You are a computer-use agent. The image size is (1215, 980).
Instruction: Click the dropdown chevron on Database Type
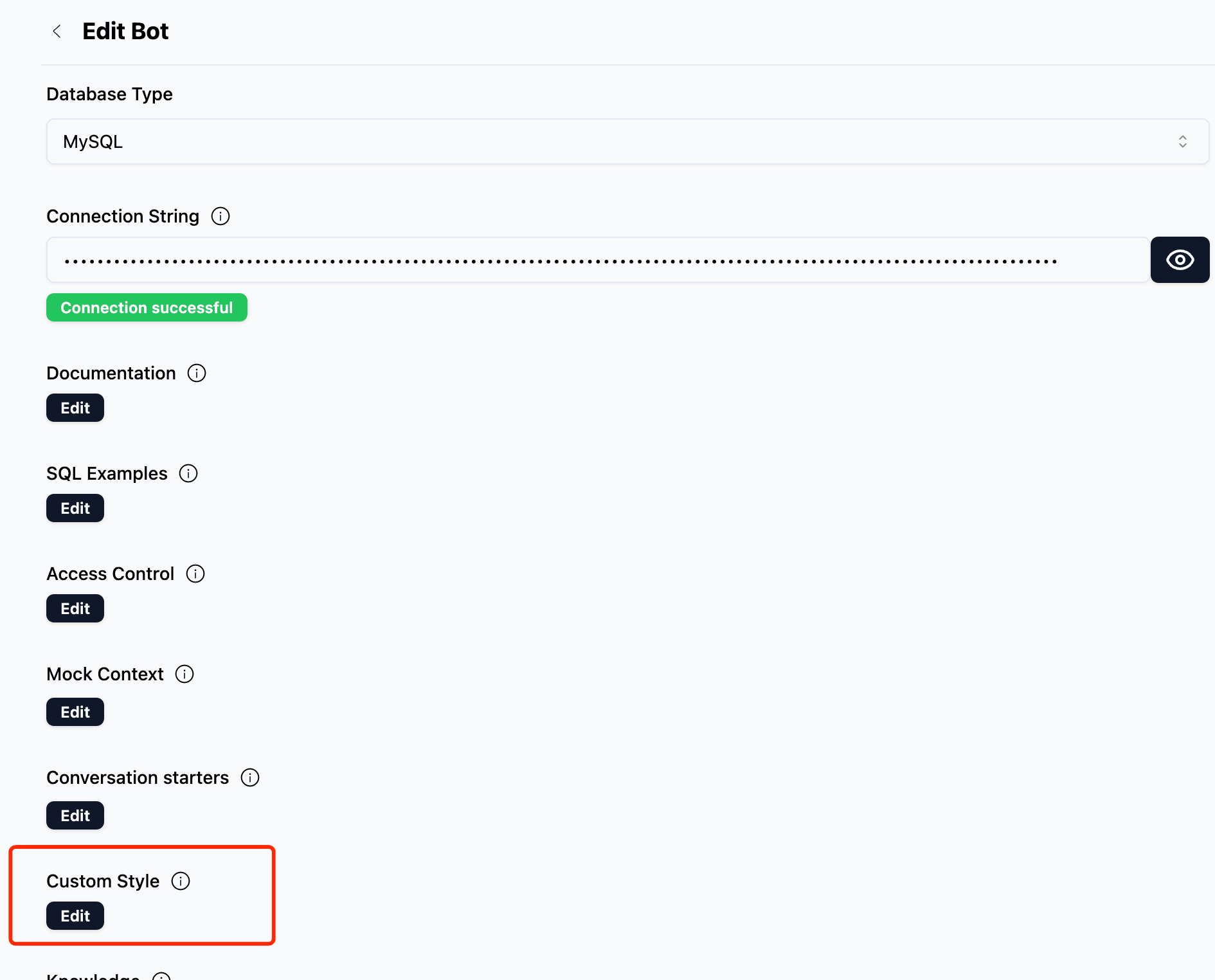1183,141
